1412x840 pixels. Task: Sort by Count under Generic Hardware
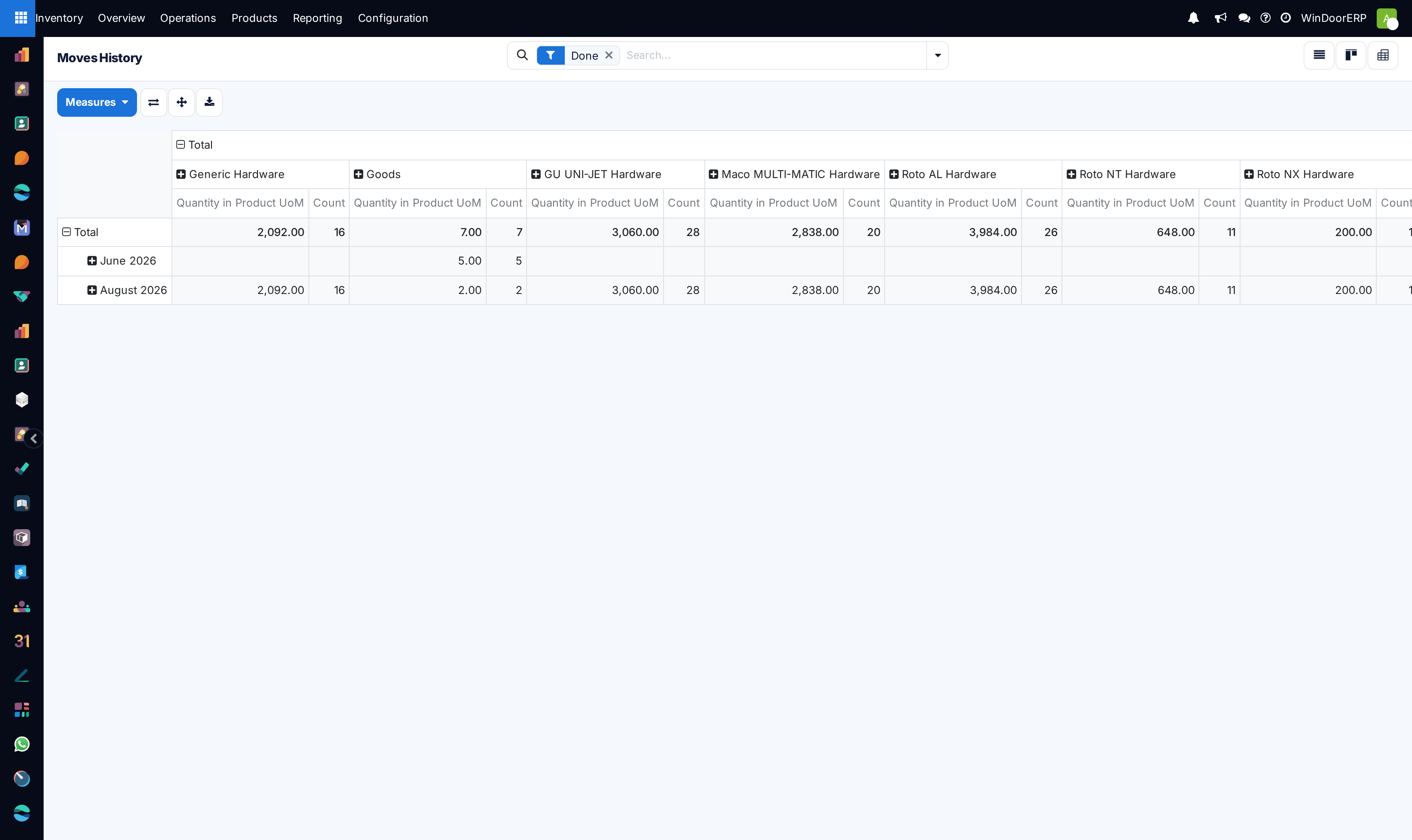329,203
